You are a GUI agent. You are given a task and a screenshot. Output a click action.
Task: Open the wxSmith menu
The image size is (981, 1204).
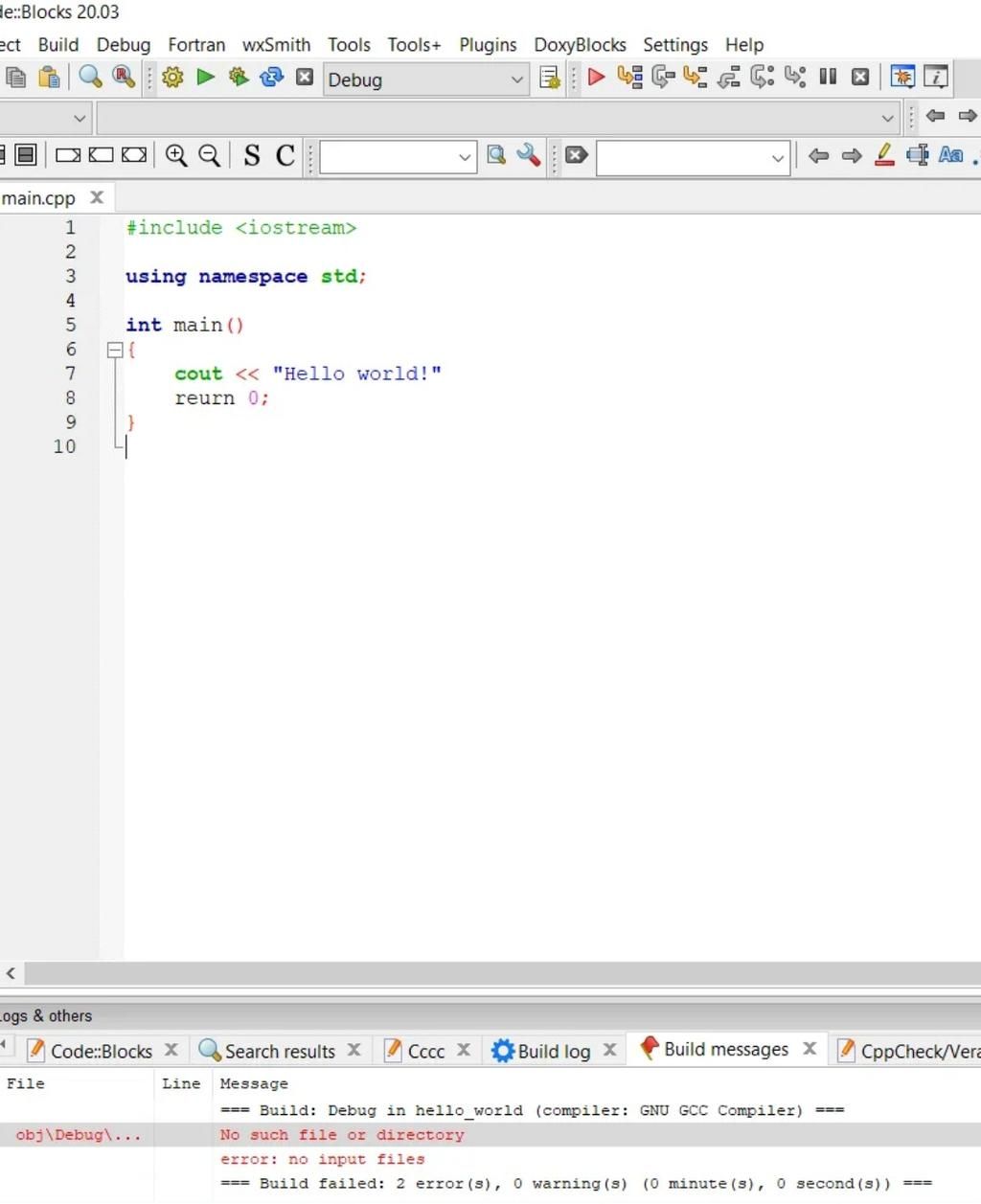(x=277, y=44)
